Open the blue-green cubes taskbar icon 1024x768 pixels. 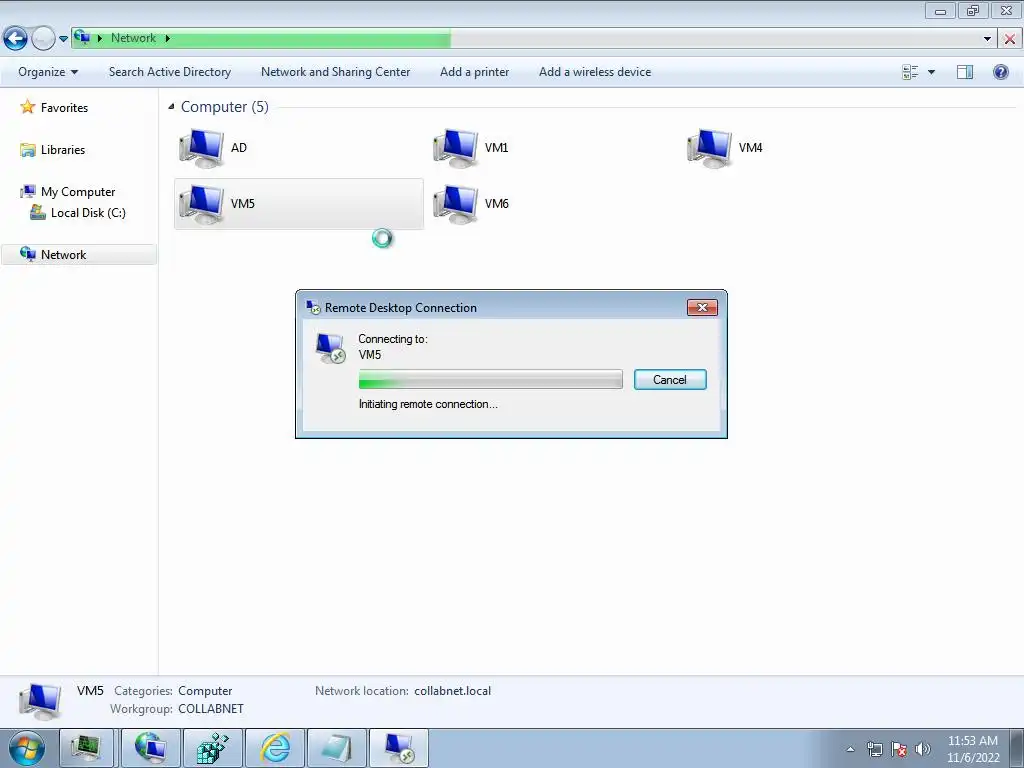213,748
